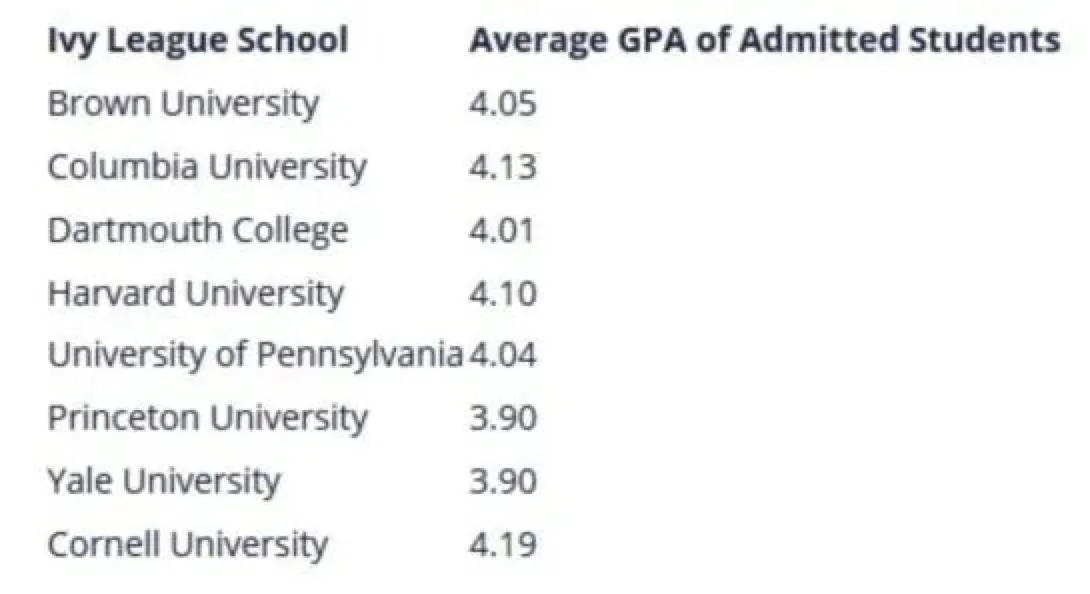This screenshot has height=594, width=1090.
Task: Click Pennsylvania's 4.04 GPA value
Action: click(503, 355)
